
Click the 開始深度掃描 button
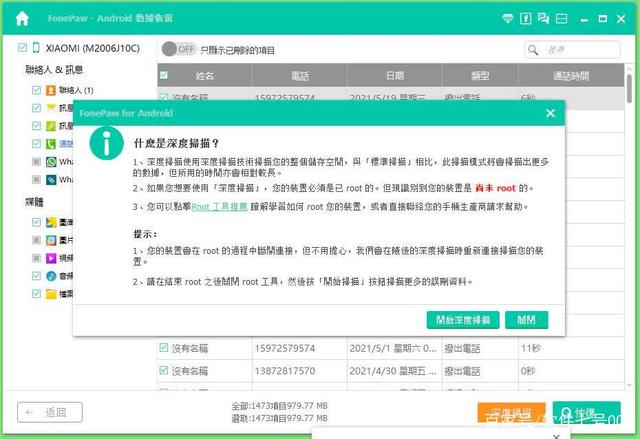(463, 320)
